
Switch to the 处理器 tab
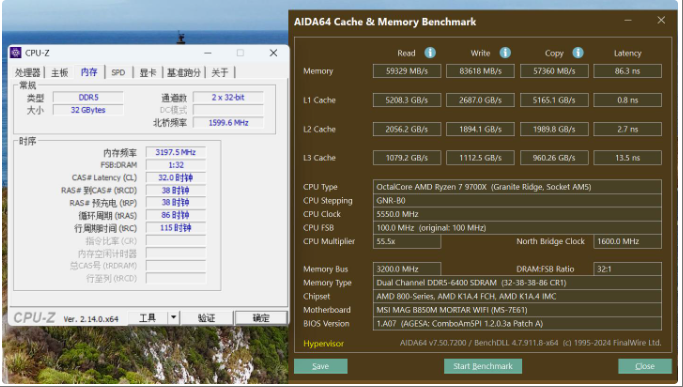click(27, 72)
